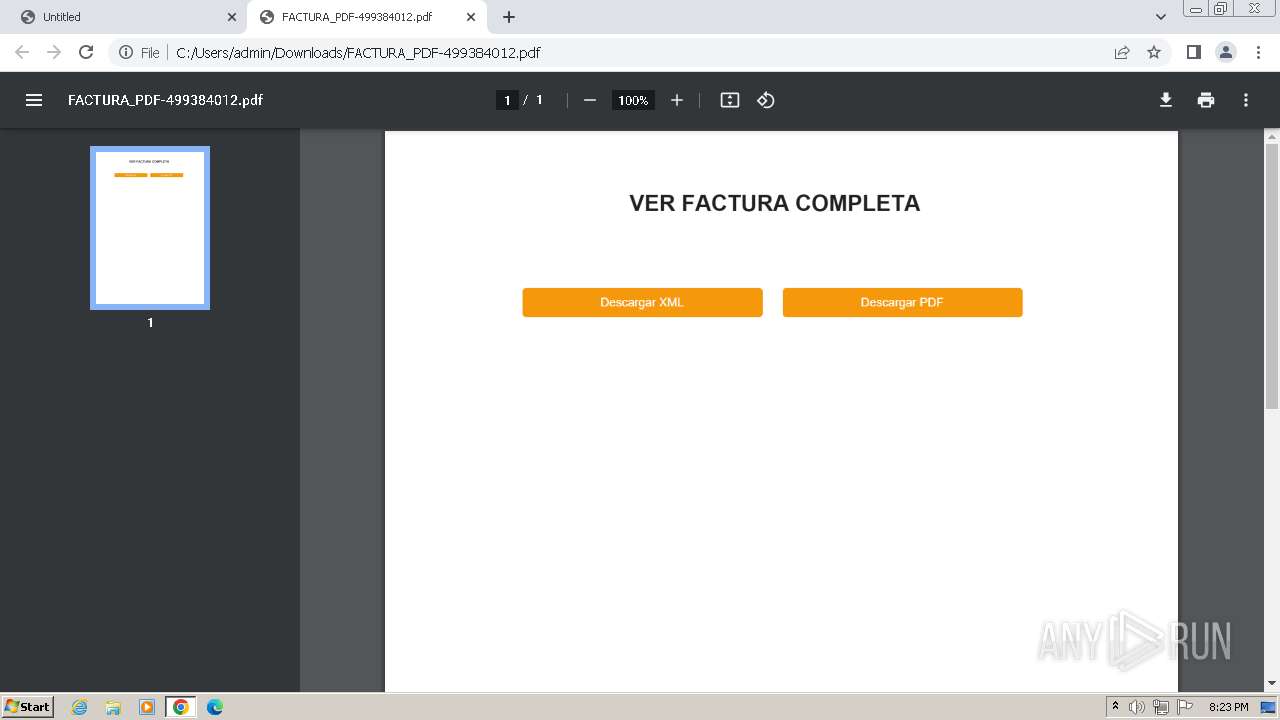Zoom in with the plus icon
Image resolution: width=1280 pixels, height=720 pixels.
coord(677,100)
